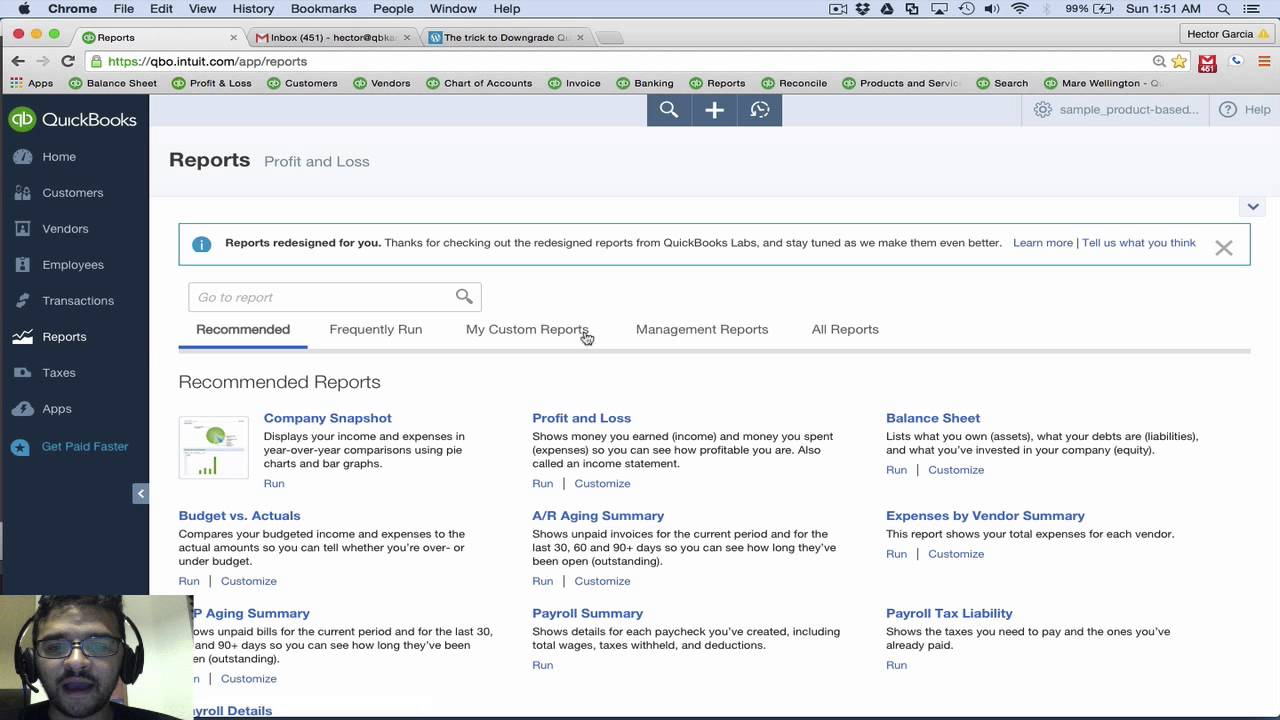Open the Bookmarks menu in menu bar
This screenshot has width=1280, height=720.
(323, 9)
